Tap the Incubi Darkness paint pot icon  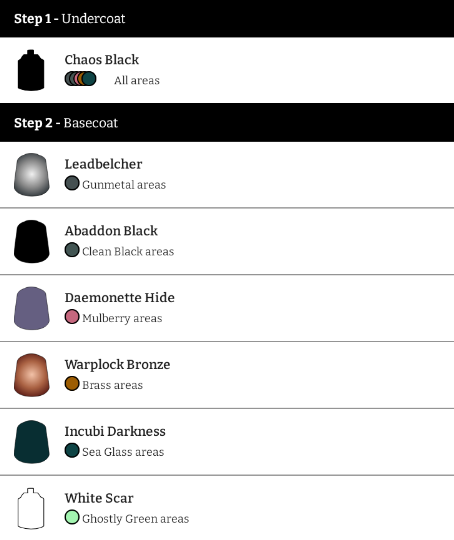pos(32,442)
